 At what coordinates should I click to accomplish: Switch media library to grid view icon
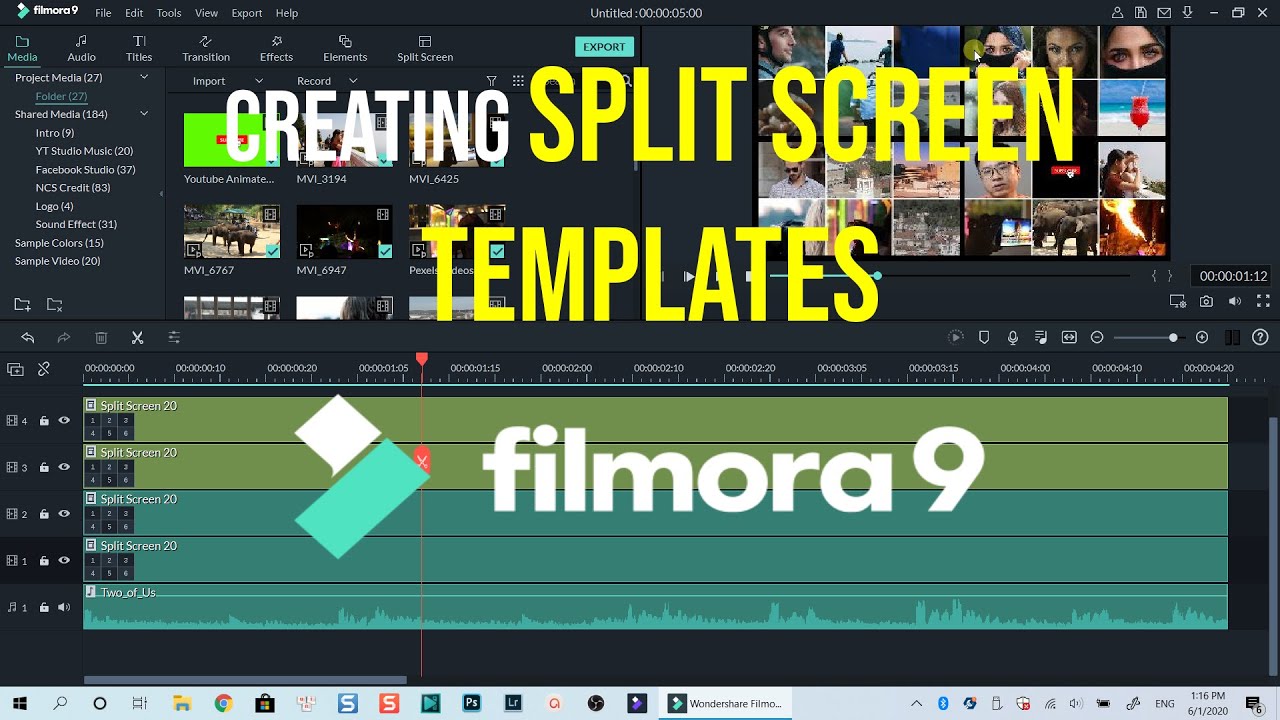point(518,81)
